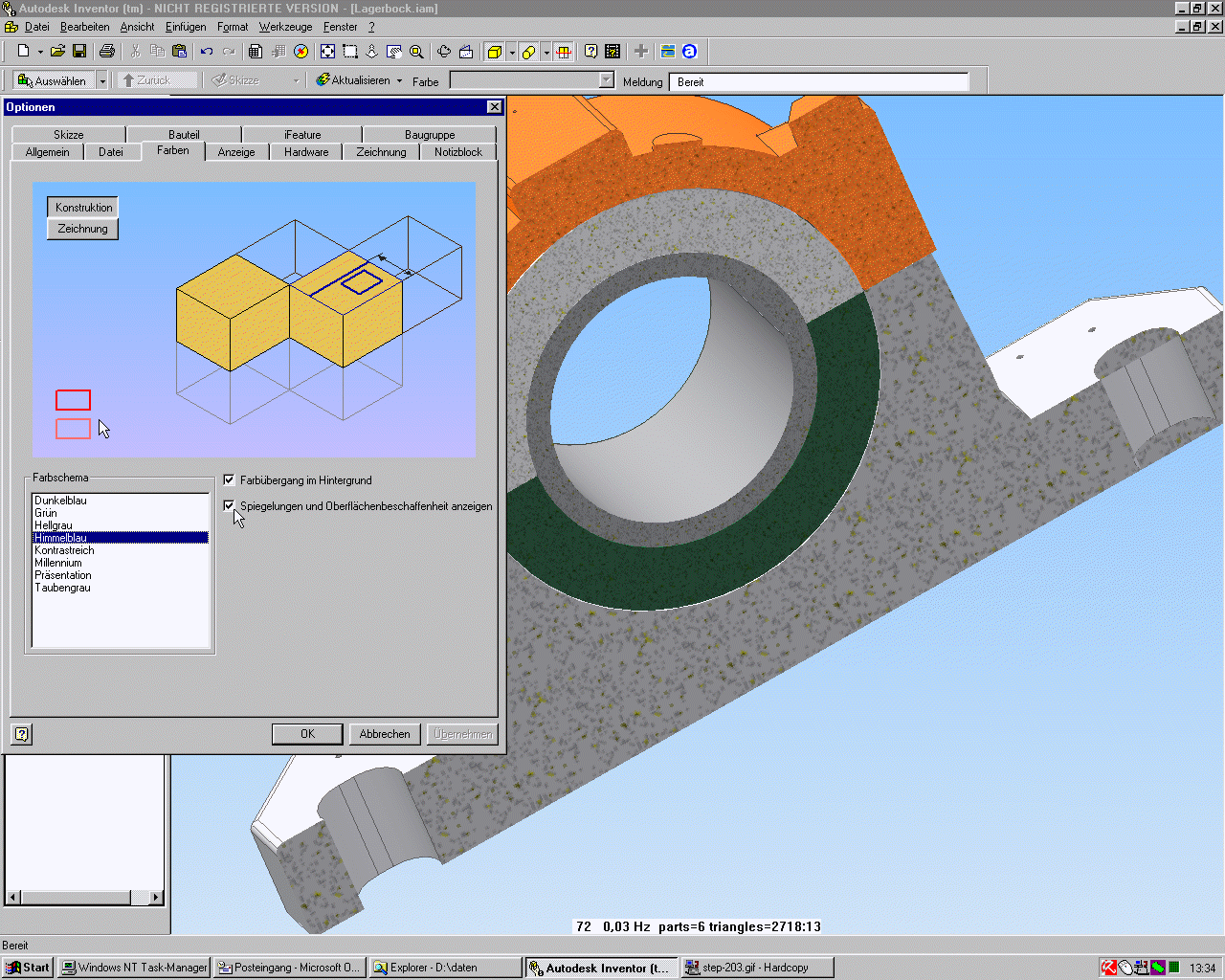The width and height of the screenshot is (1225, 980).
Task: Switch to Explorer - D:\daten in taskbar
Action: [445, 968]
